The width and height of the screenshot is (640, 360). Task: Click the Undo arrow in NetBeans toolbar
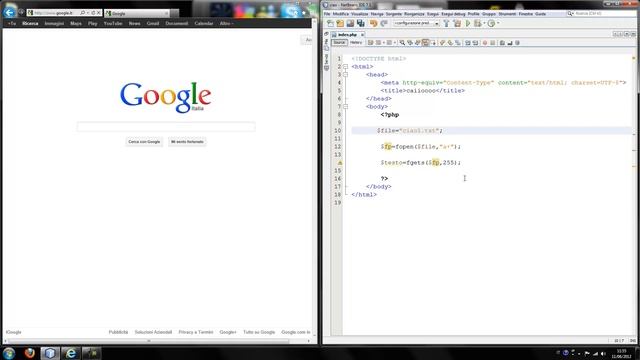pos(373,24)
